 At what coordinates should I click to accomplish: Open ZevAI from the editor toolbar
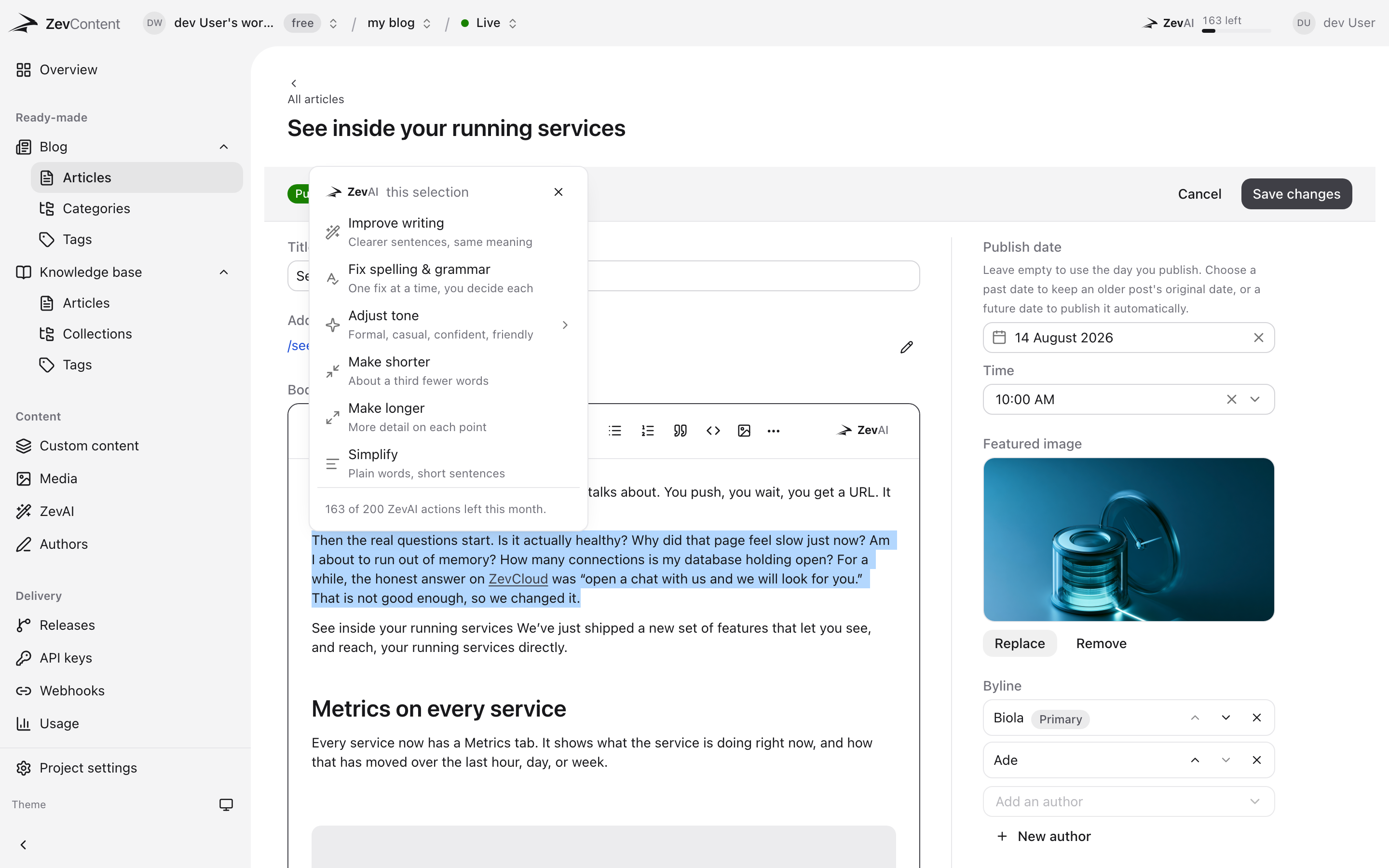[x=862, y=430]
